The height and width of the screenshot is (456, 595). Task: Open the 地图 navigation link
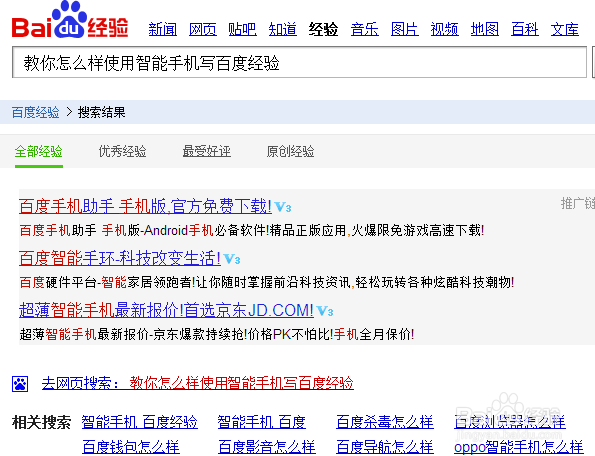[485, 29]
